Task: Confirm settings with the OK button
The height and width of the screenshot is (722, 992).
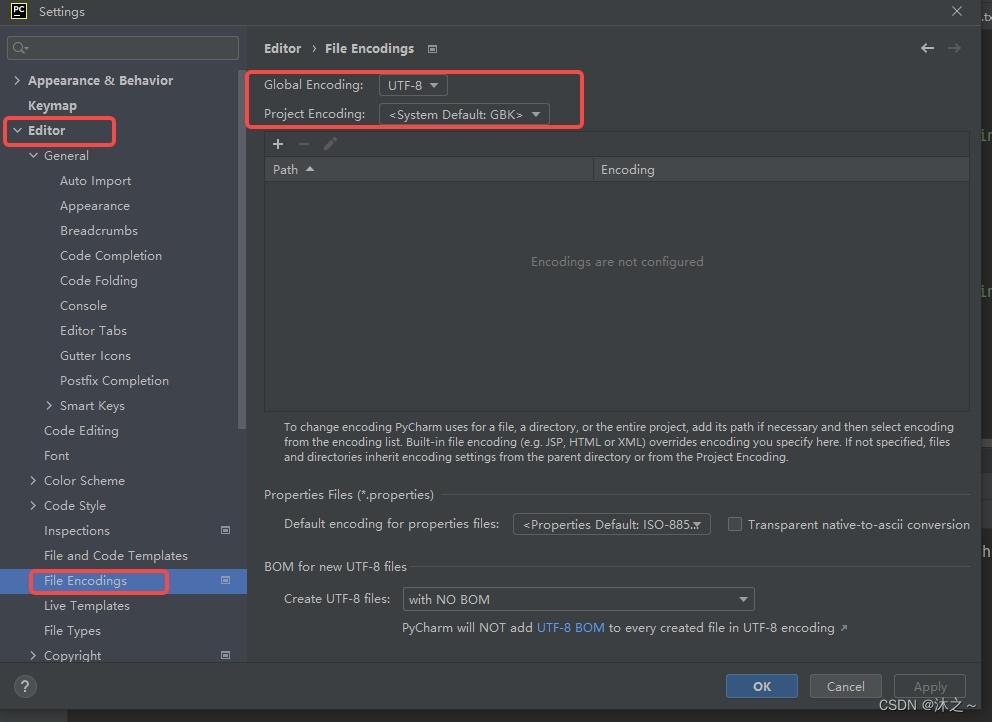Action: pos(761,686)
